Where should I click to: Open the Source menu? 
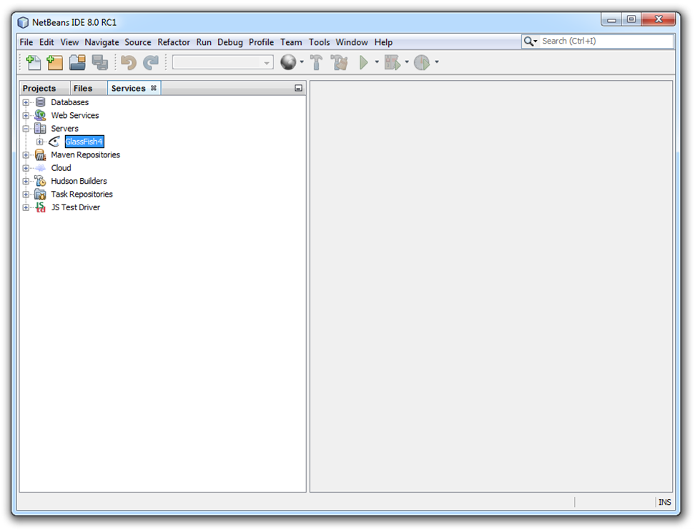(138, 42)
